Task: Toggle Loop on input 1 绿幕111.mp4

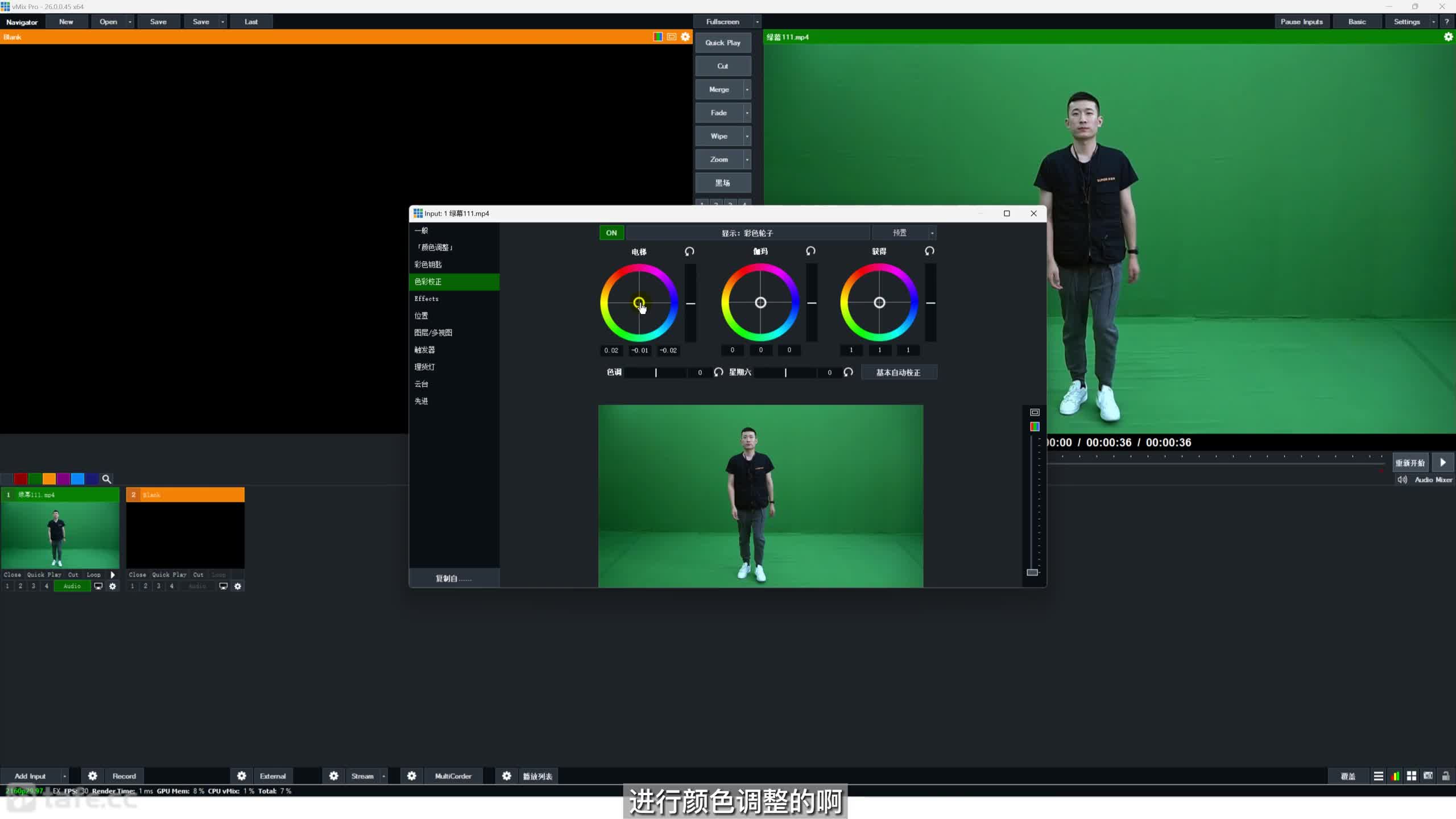Action: click(x=93, y=574)
